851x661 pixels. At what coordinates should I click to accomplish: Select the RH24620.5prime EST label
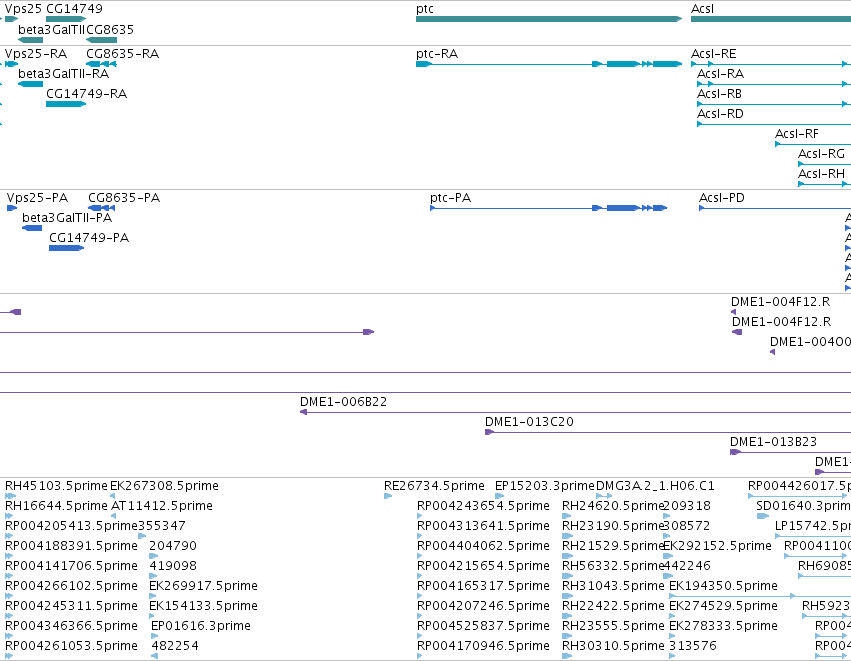click(x=613, y=506)
